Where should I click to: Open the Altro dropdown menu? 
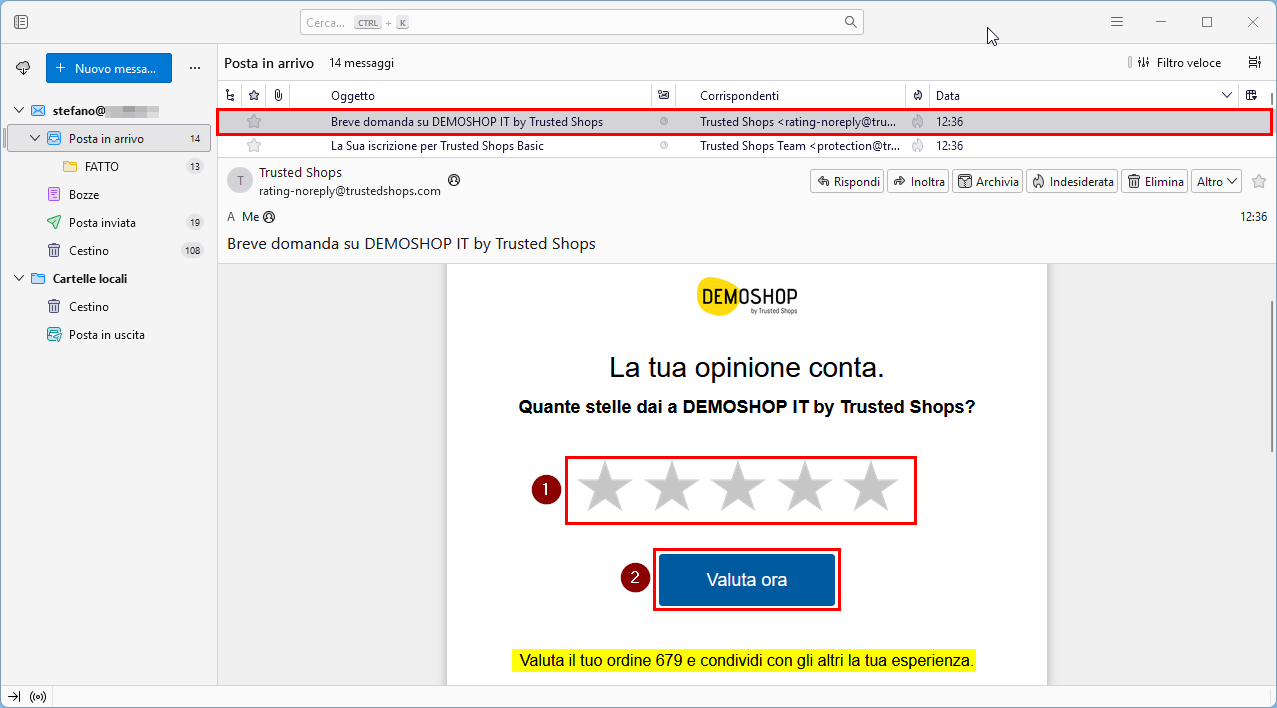point(1218,181)
